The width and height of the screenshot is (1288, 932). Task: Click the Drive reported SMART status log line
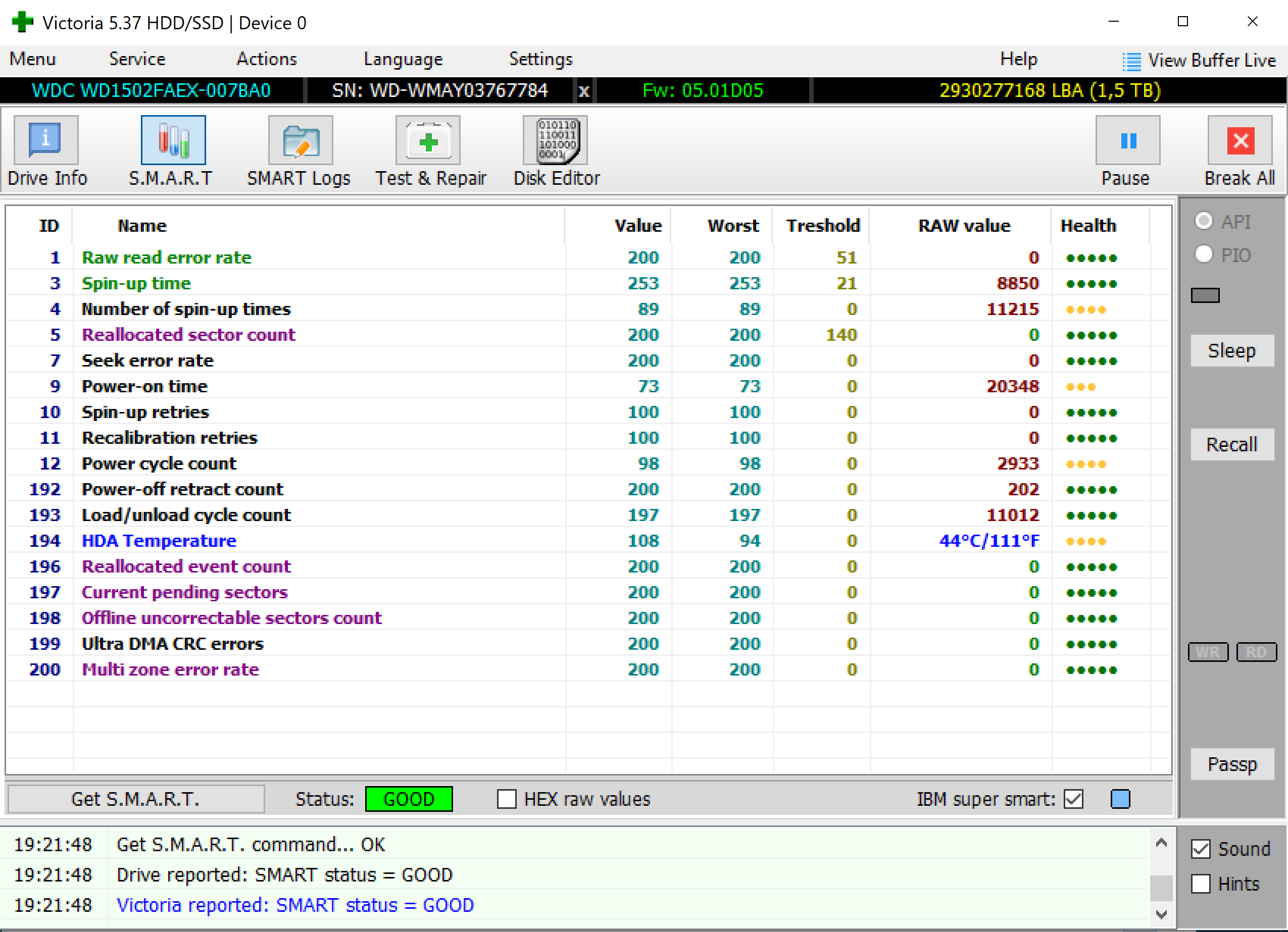284,875
